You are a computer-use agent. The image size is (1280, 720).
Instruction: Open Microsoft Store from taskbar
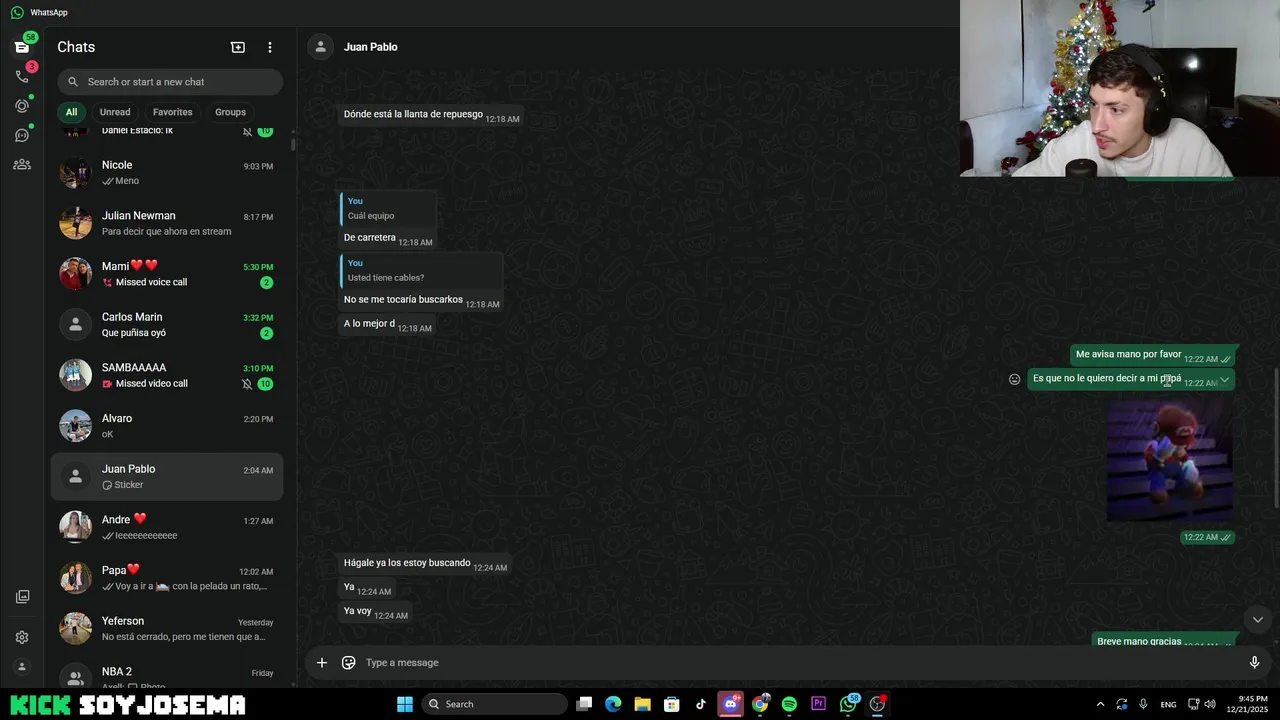672,704
